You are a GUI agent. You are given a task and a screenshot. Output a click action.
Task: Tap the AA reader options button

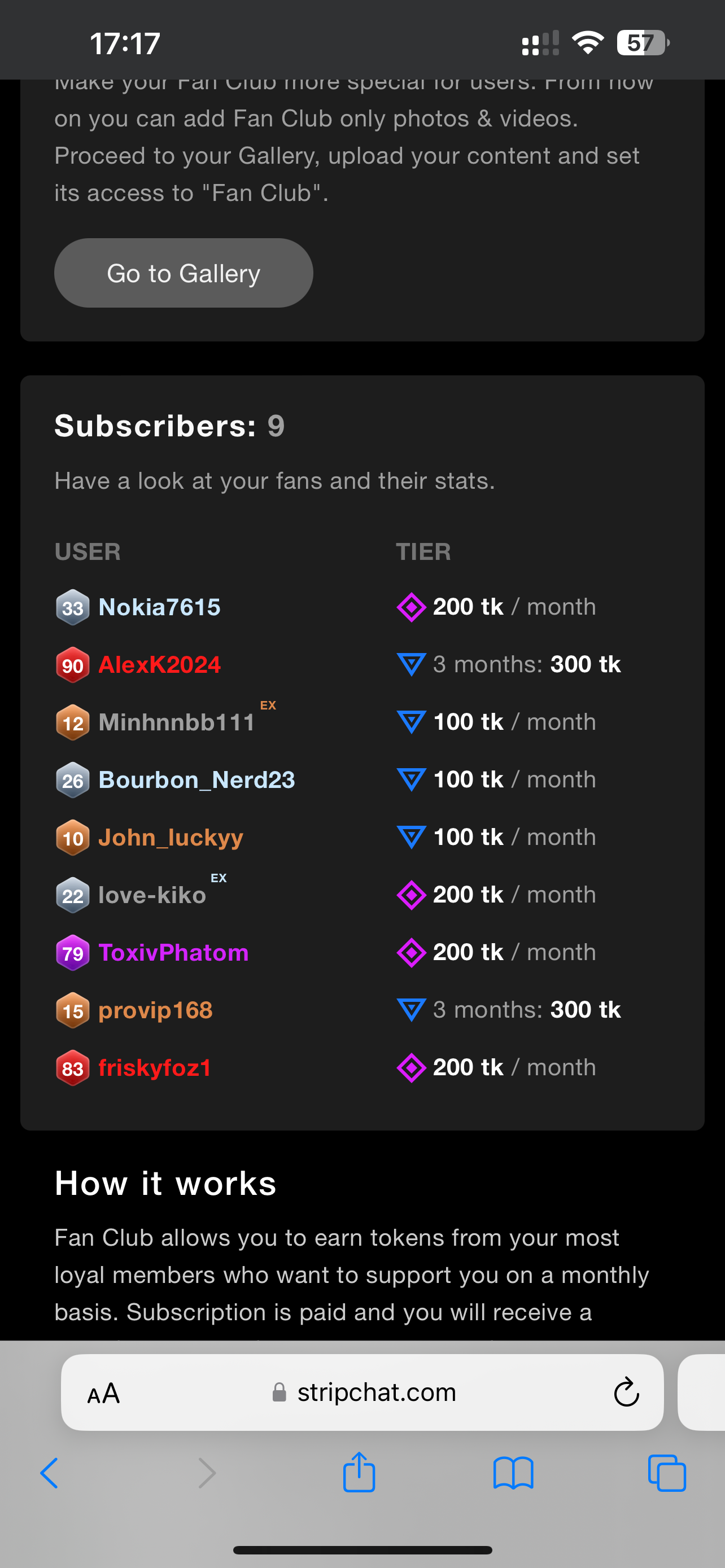coord(103,1392)
